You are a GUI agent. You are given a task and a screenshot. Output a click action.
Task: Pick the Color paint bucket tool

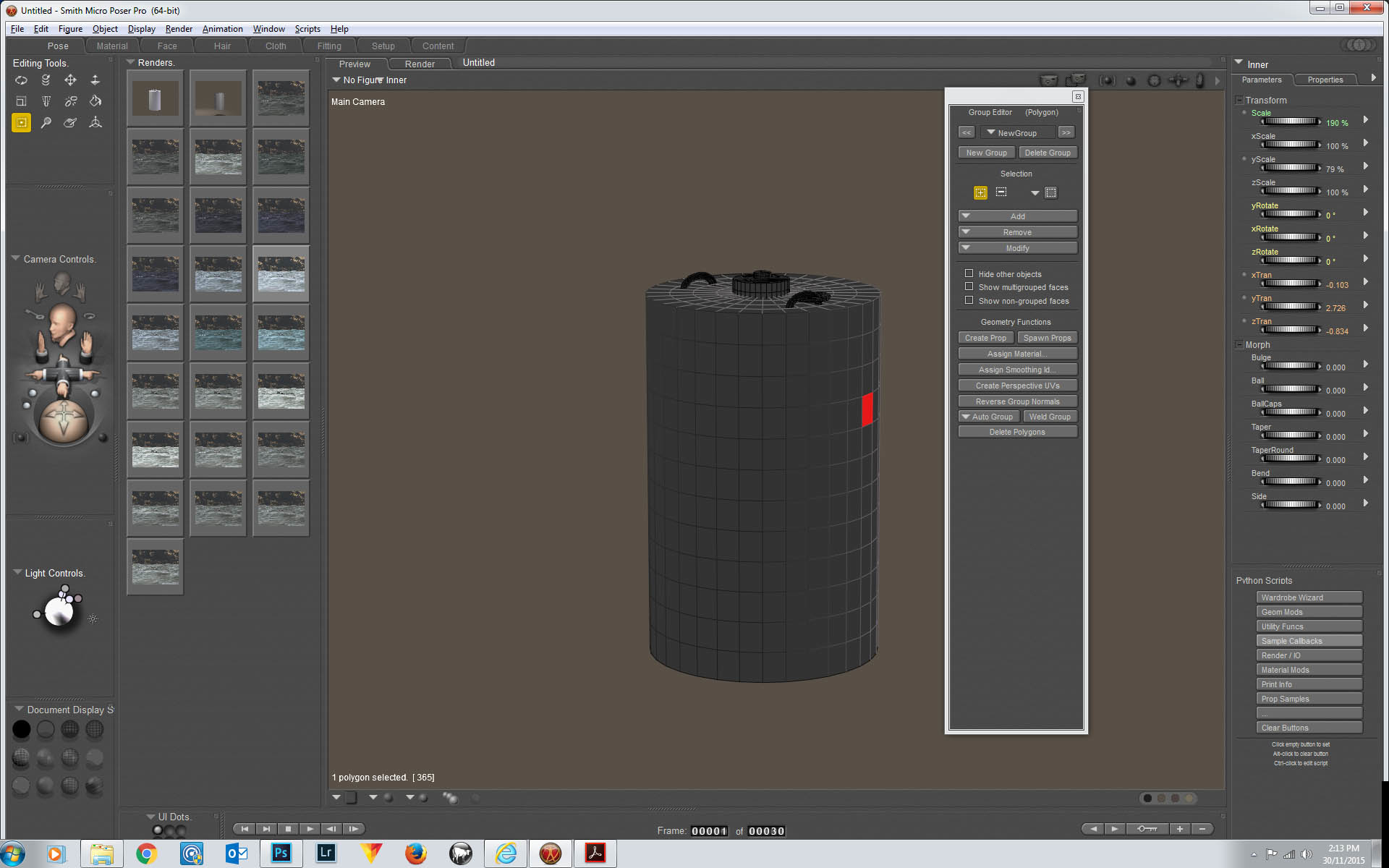coord(95,101)
